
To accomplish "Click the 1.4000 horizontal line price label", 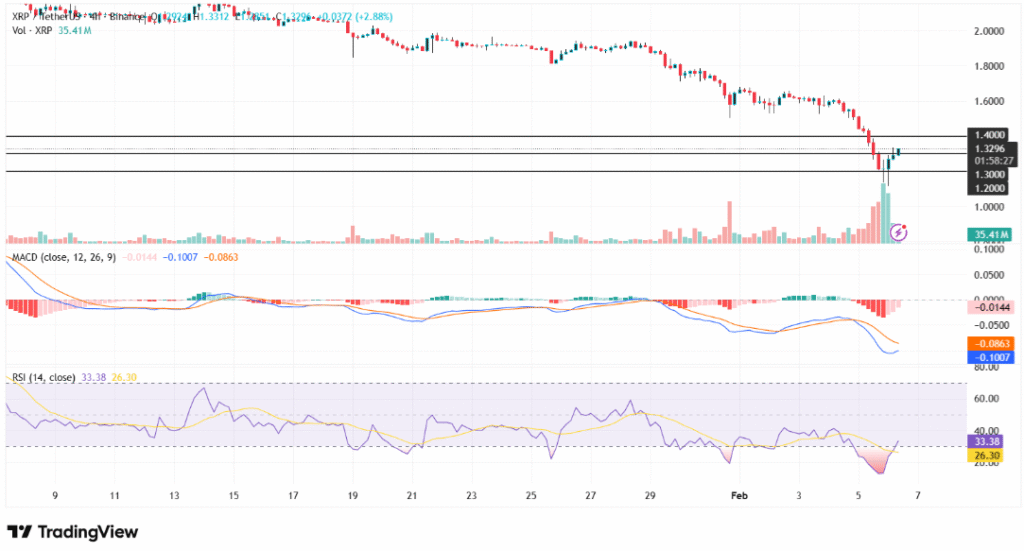I will click(x=990, y=135).
